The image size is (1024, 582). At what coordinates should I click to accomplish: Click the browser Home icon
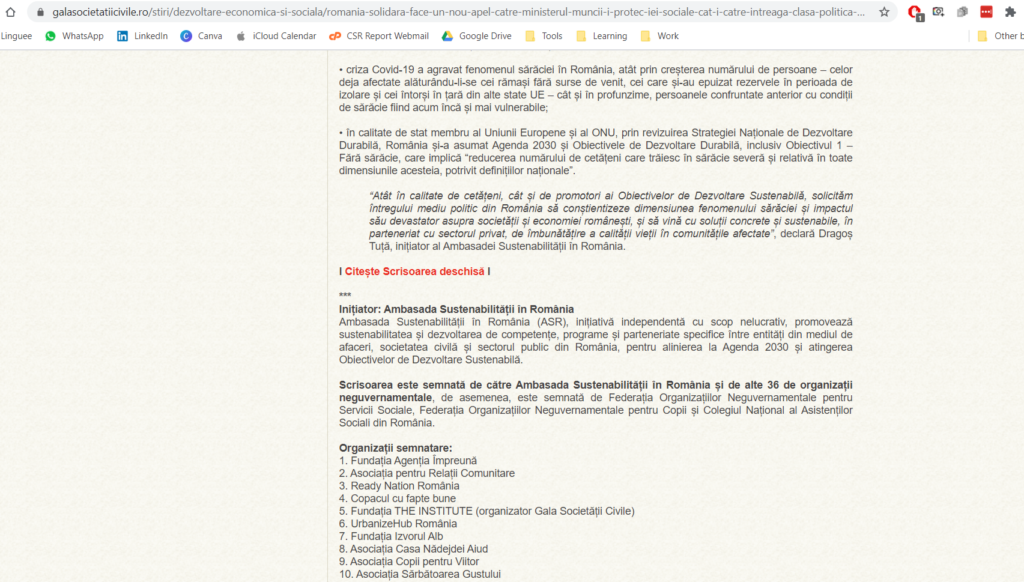10,12
